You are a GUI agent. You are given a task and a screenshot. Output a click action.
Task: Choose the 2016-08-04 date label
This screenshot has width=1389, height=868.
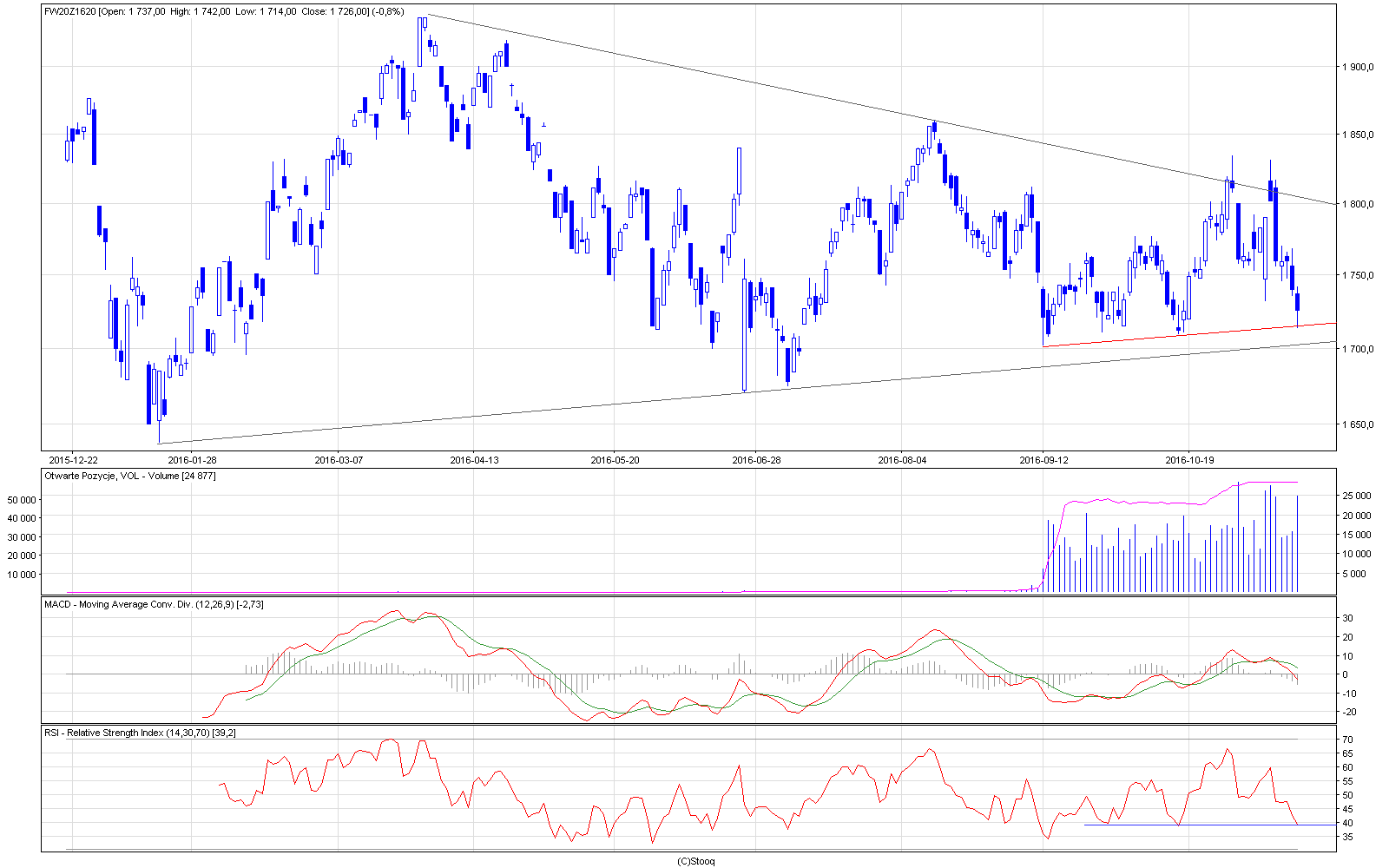[x=902, y=460]
